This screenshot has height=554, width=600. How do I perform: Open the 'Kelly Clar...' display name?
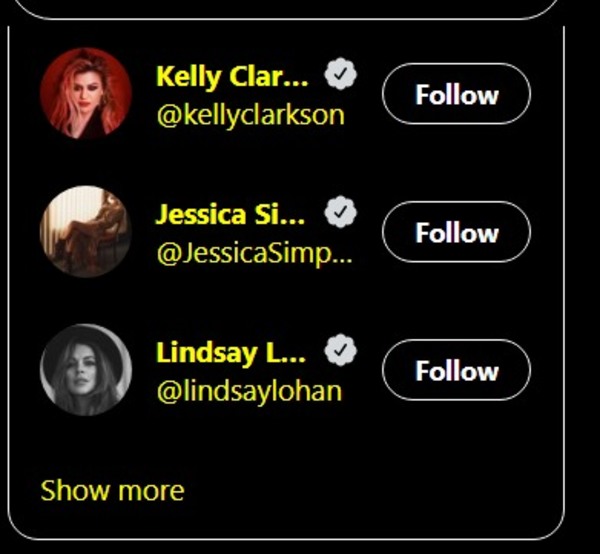click(232, 77)
